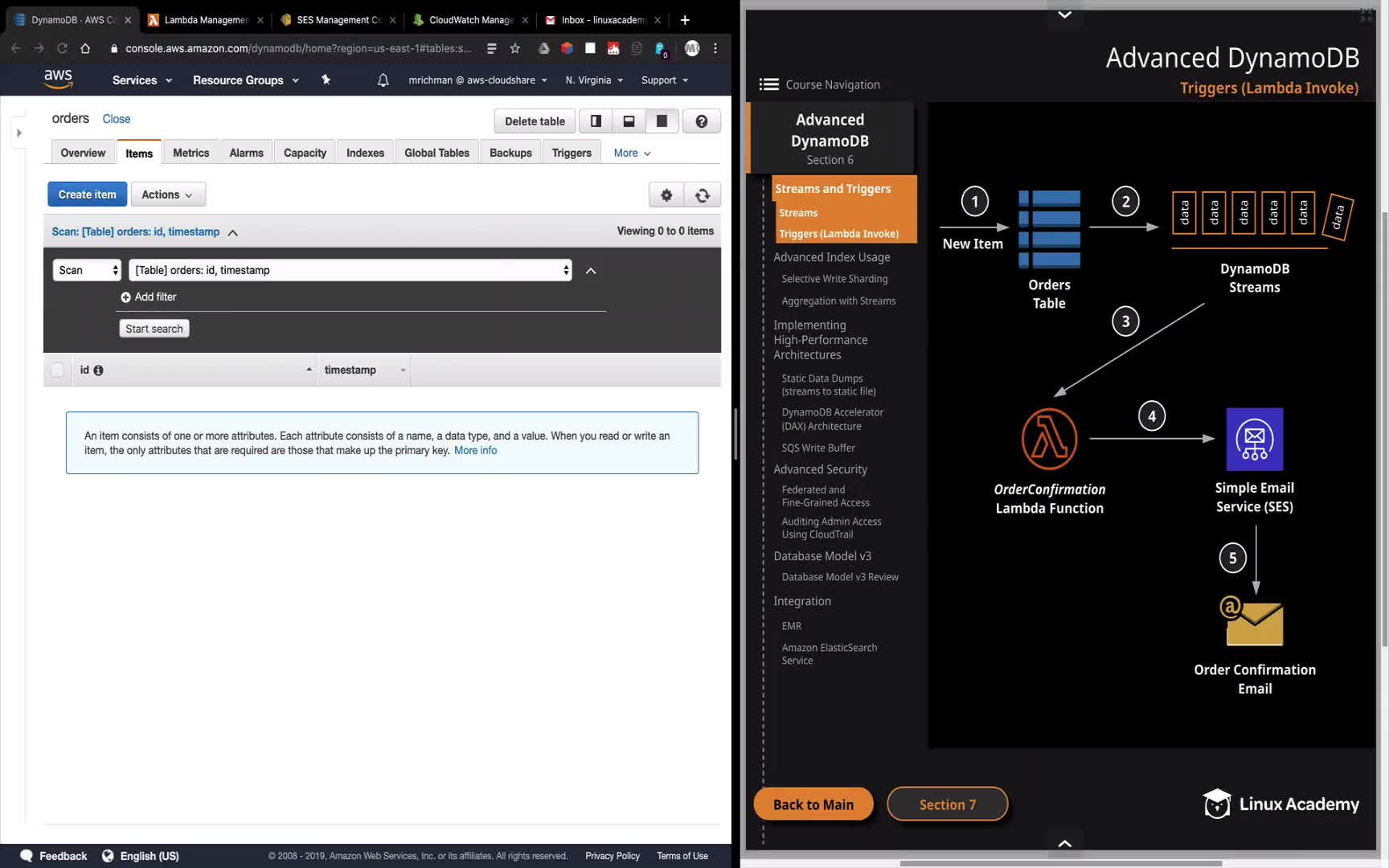The width and height of the screenshot is (1389, 868).
Task: Switch to full panel layout icon
Action: point(662,121)
